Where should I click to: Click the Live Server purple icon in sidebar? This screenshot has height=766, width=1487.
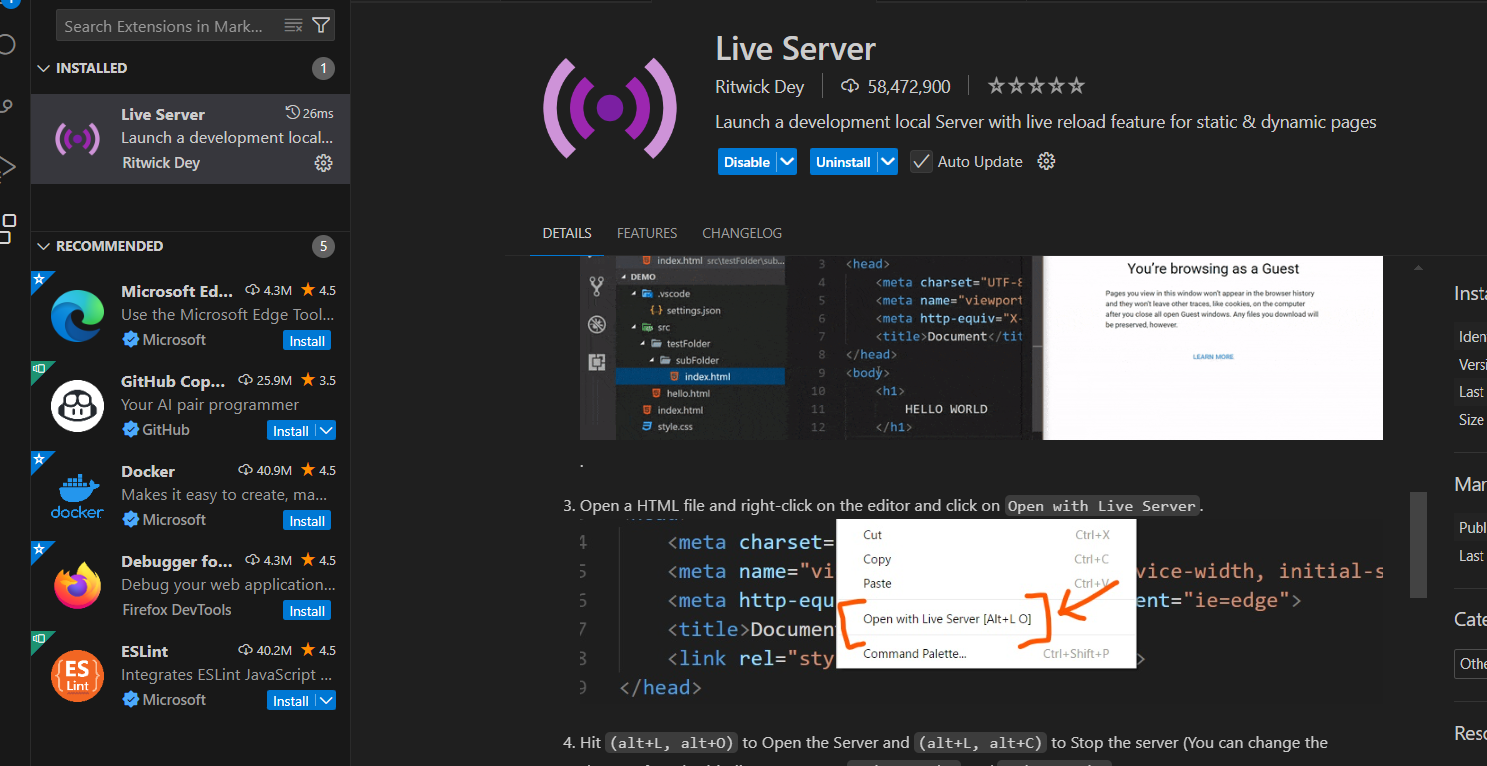pyautogui.click(x=77, y=139)
